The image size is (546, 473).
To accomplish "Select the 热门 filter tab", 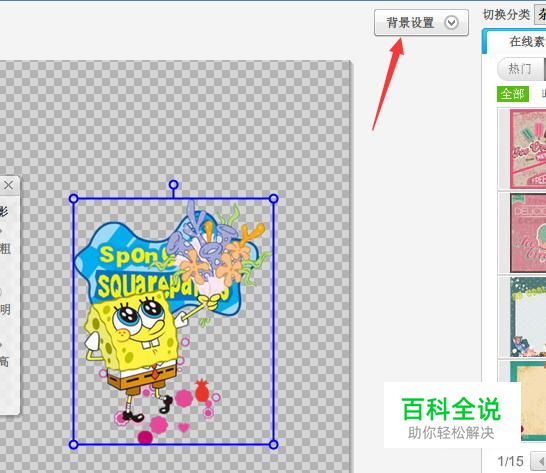I will click(520, 69).
